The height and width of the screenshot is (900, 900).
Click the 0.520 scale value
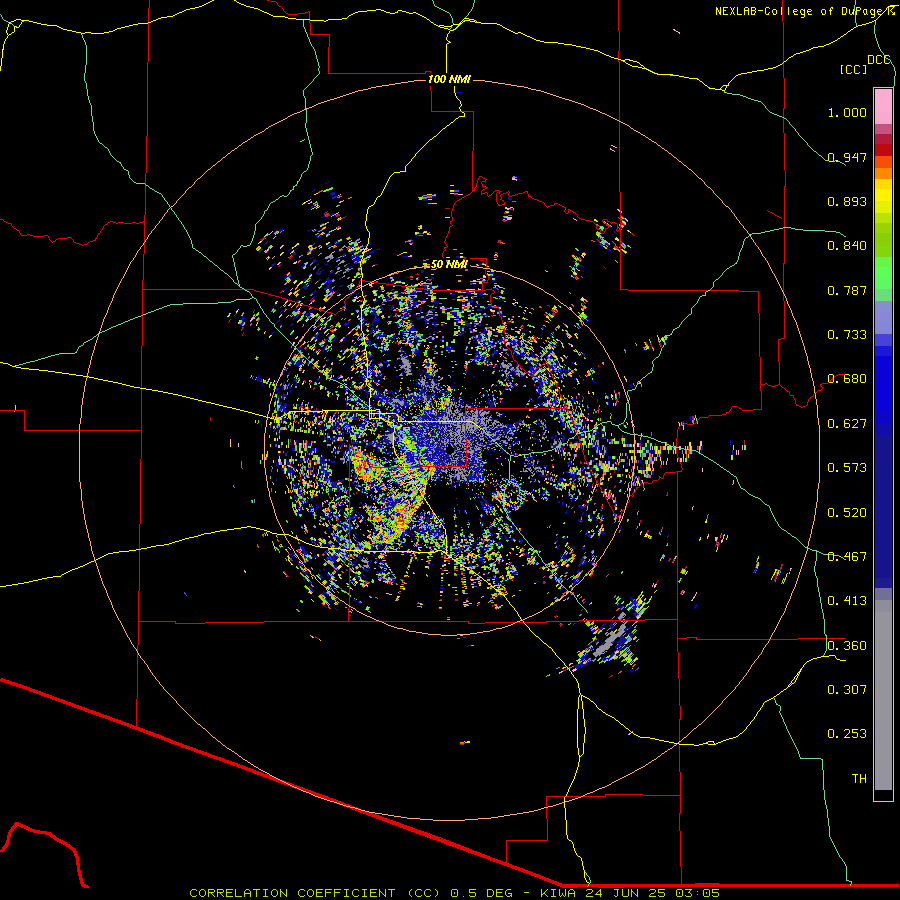pos(847,513)
